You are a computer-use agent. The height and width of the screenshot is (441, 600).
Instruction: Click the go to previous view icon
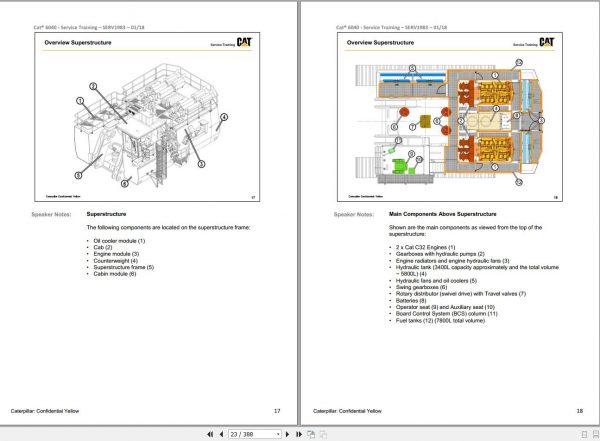pos(311,434)
